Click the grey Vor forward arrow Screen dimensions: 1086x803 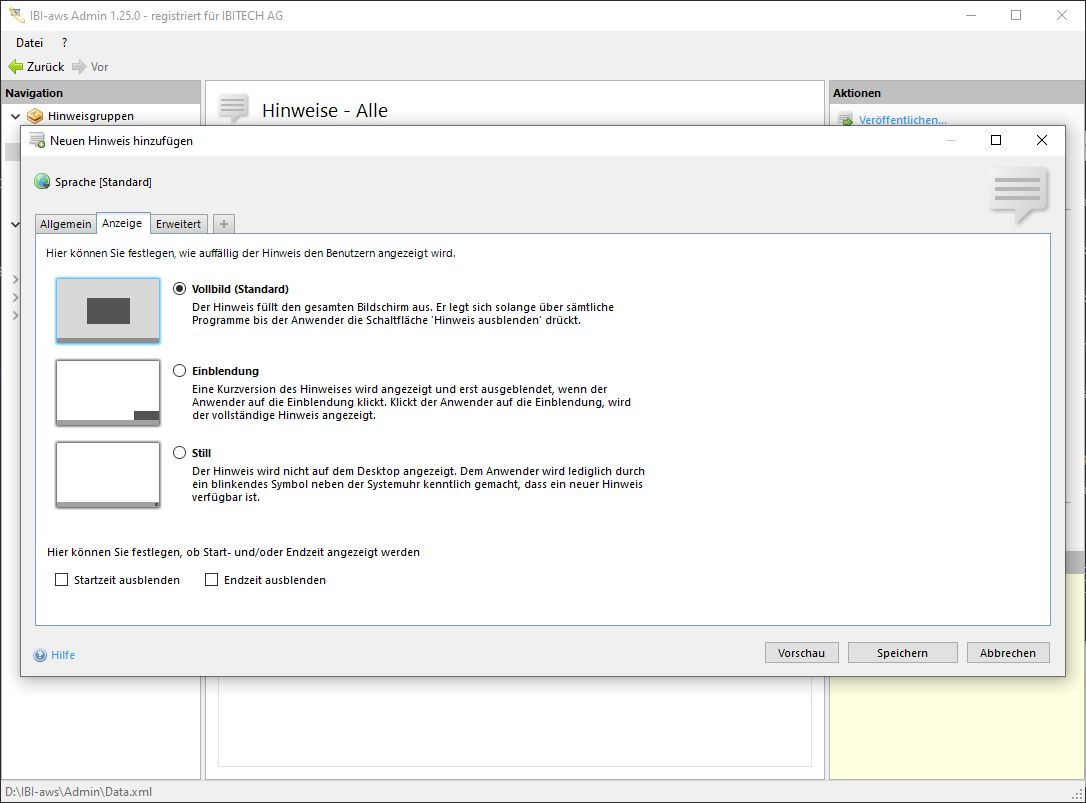[x=79, y=67]
